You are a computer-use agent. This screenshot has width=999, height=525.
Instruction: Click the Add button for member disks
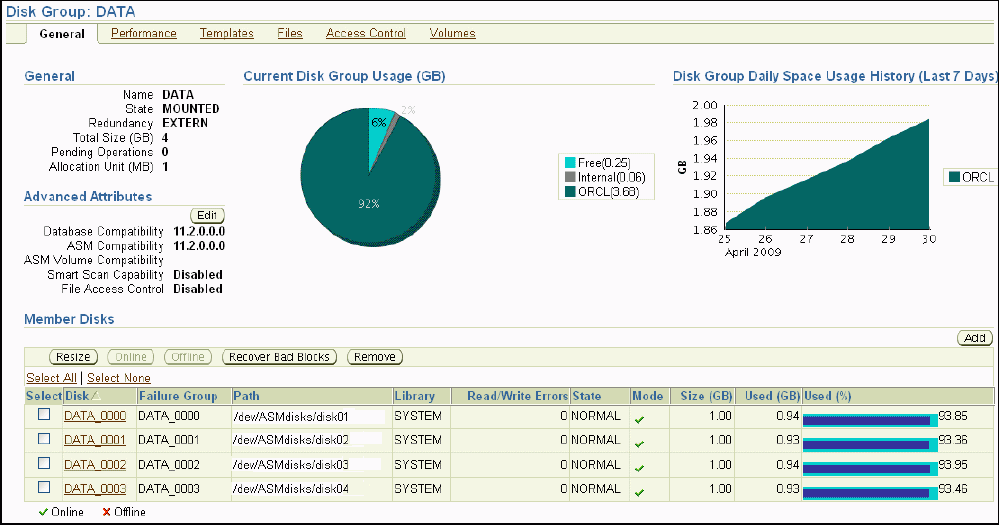point(974,338)
